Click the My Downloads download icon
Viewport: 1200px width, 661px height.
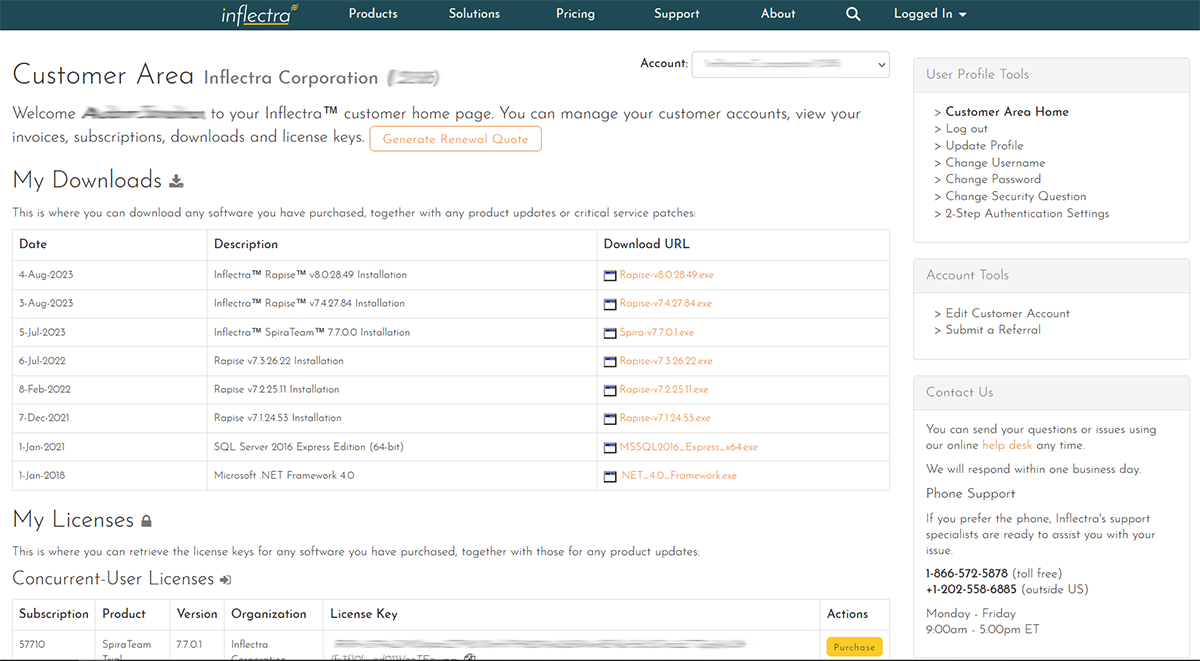177,181
